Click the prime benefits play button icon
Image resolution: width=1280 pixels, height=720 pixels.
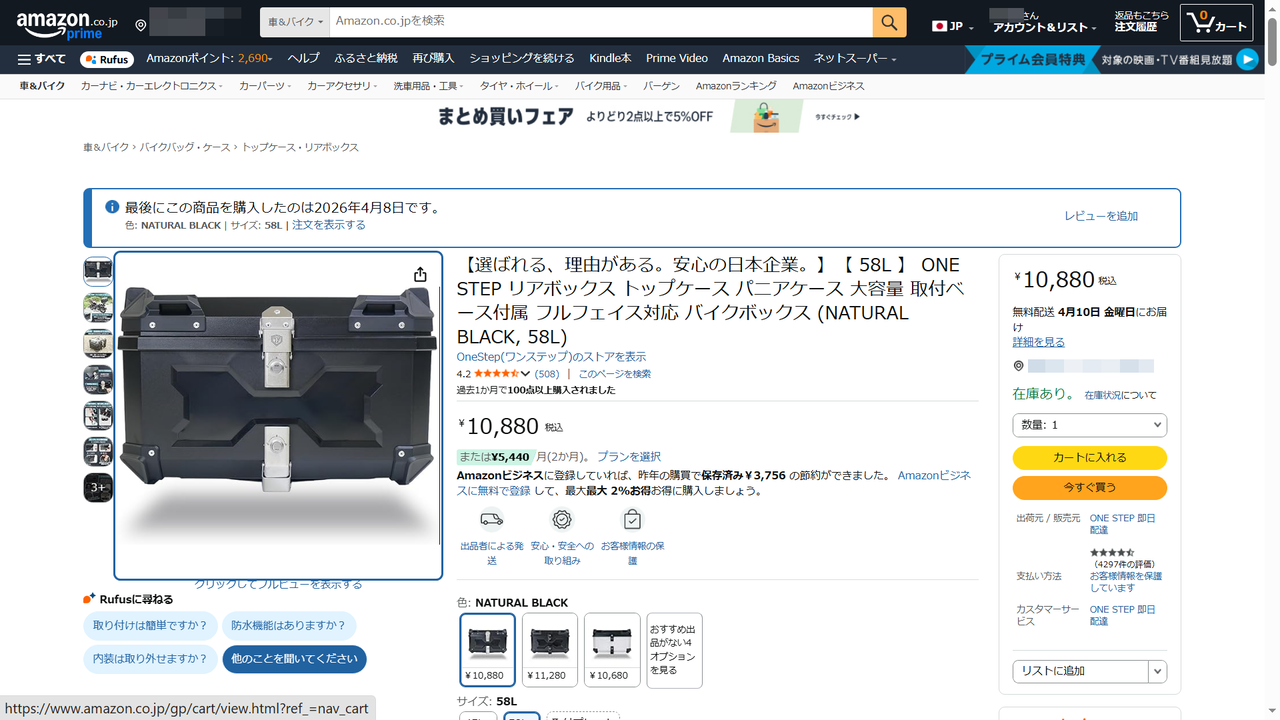[x=1247, y=60]
